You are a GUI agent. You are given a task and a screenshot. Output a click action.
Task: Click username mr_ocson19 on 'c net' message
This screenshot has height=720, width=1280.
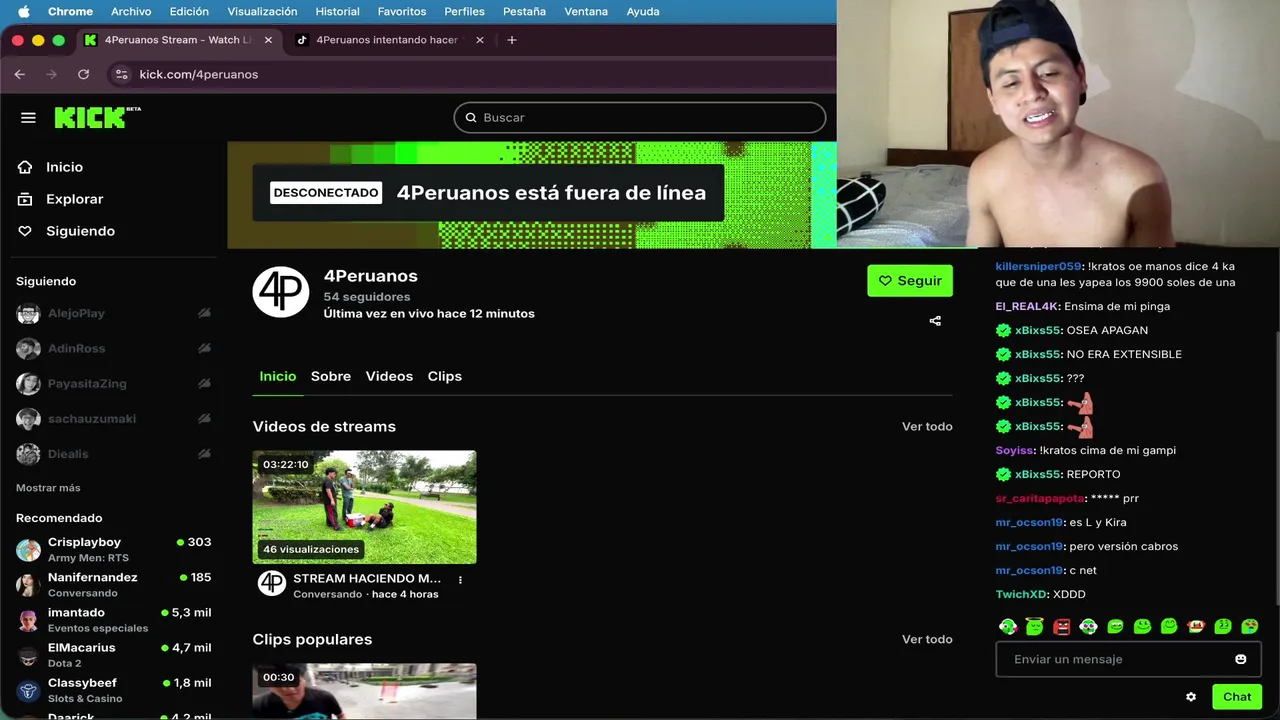1029,570
